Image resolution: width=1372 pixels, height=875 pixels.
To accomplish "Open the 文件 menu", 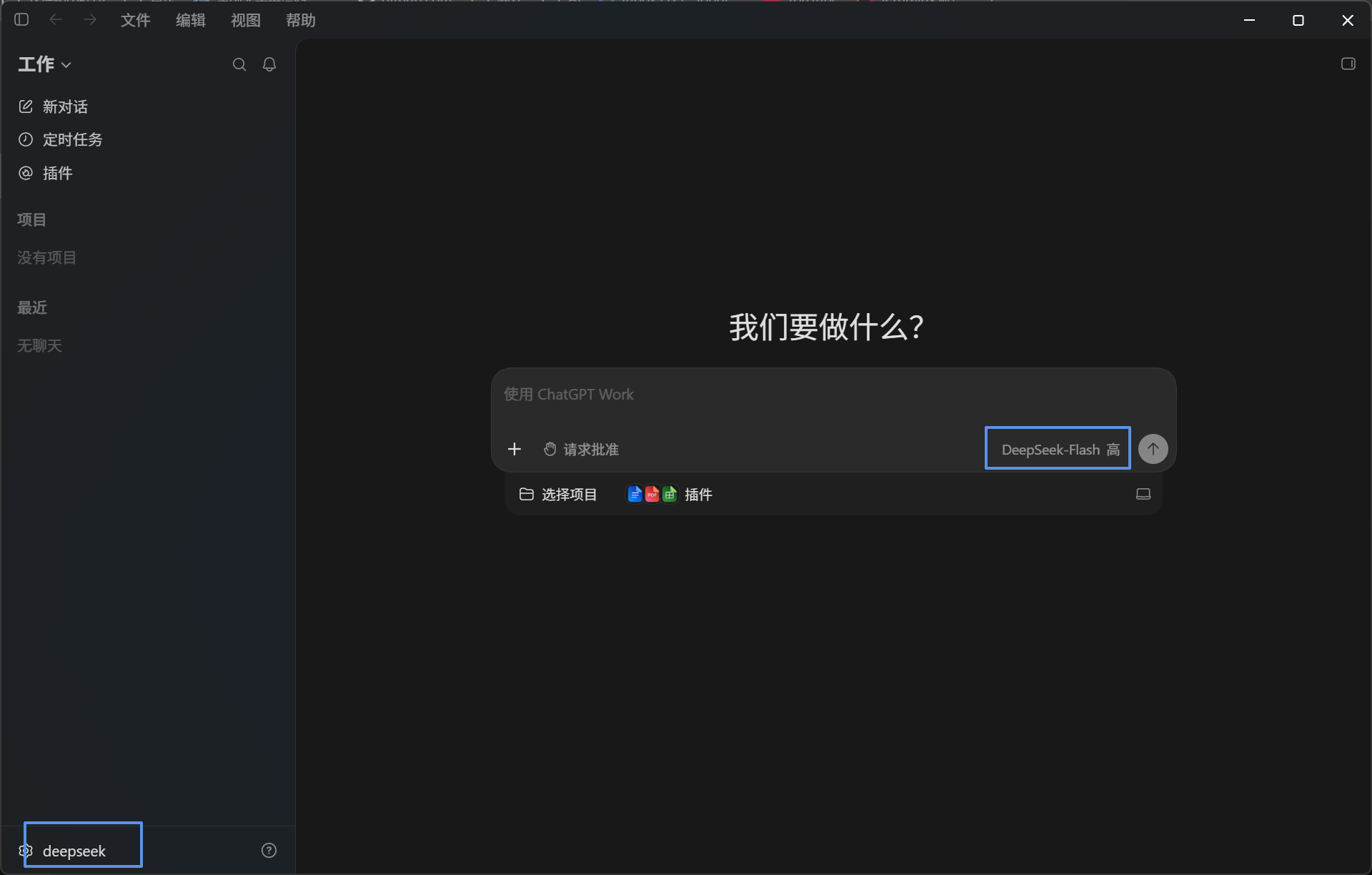I will (x=135, y=20).
